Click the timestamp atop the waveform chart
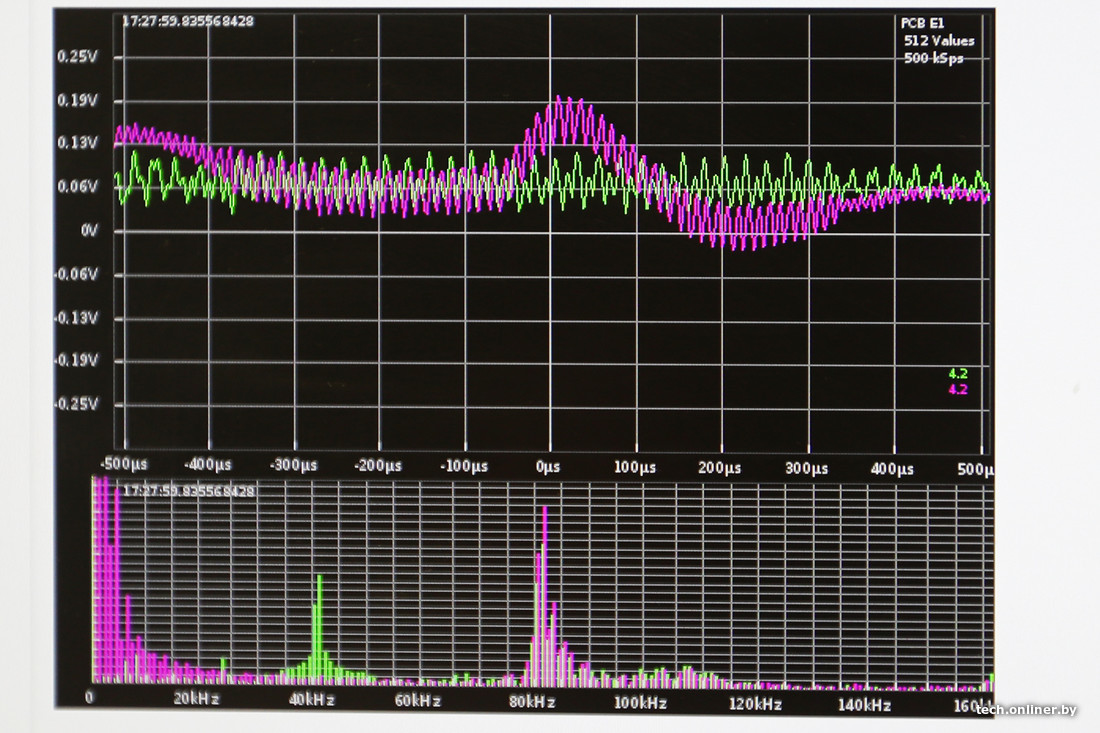The height and width of the screenshot is (733, 1100). (188, 20)
